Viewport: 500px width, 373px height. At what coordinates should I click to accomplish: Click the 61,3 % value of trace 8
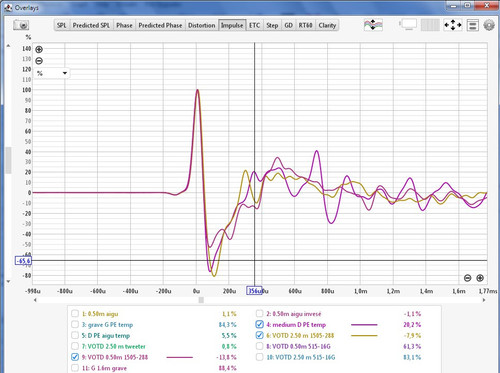click(412, 346)
